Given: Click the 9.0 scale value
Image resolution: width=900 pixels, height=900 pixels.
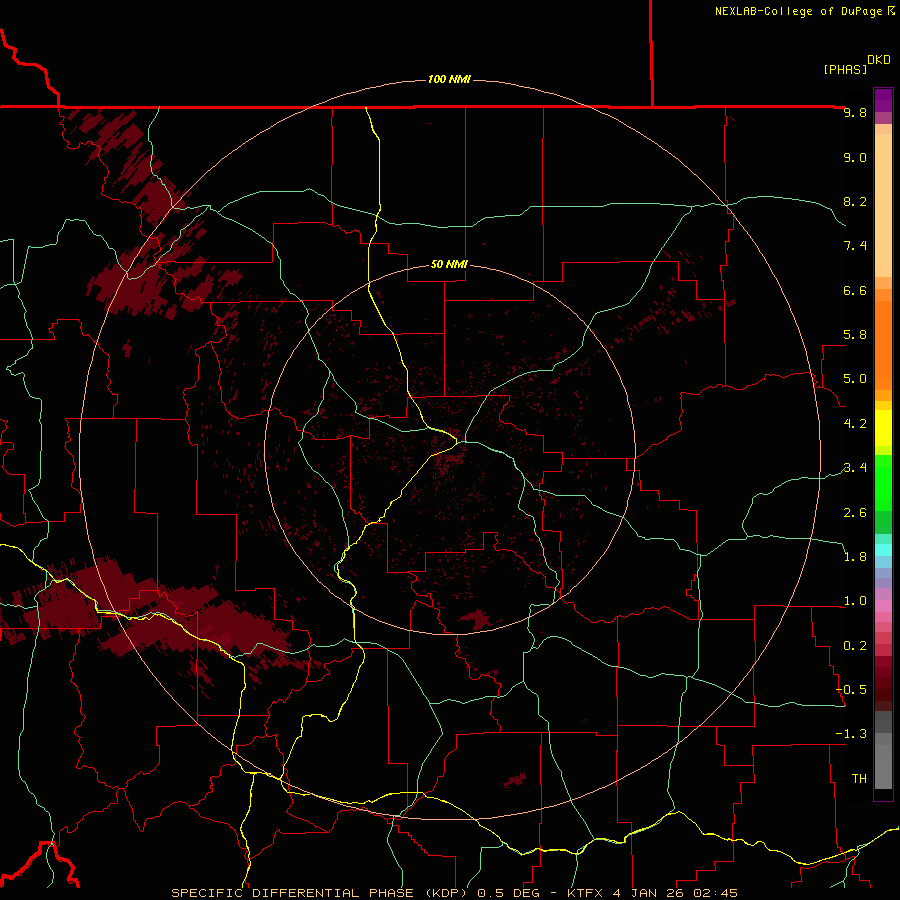Looking at the screenshot, I should [855, 158].
